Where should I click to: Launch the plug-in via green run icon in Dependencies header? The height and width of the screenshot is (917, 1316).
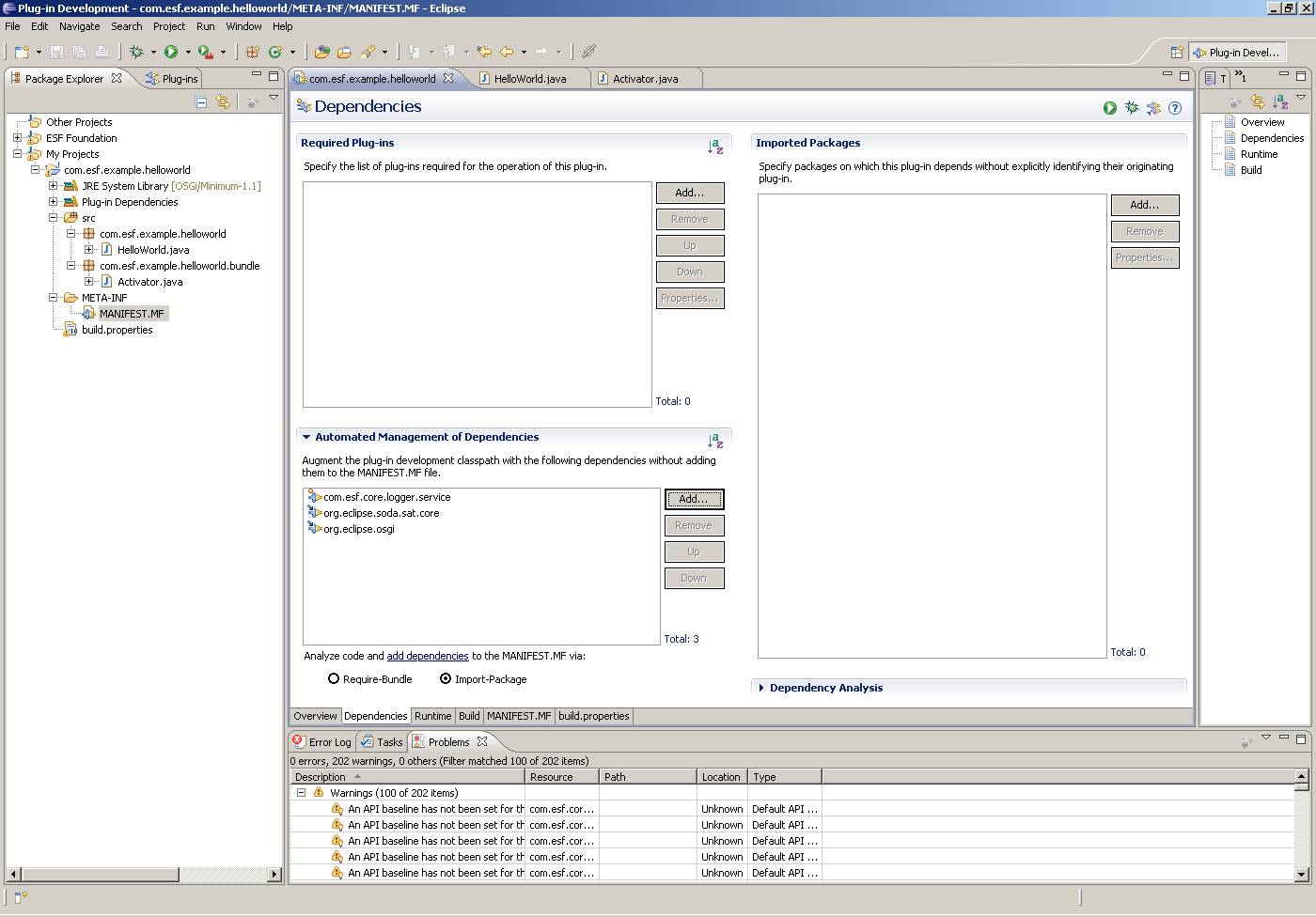[x=1110, y=108]
